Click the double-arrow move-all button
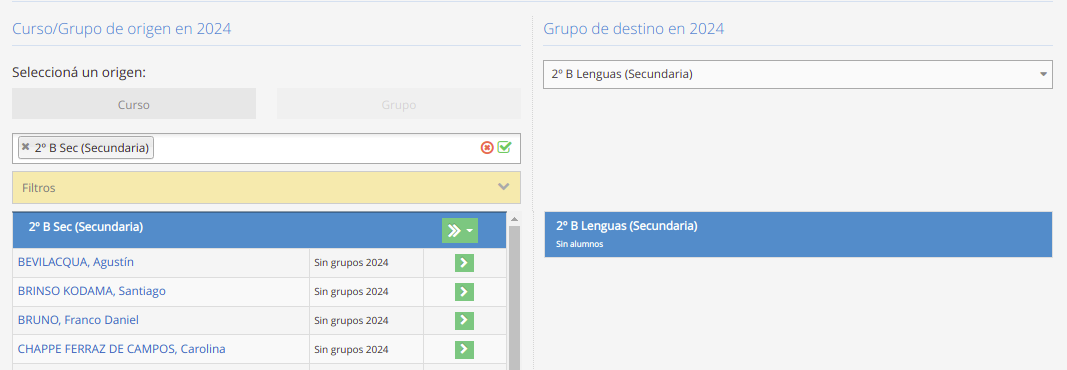Image resolution: width=1067 pixels, height=370 pixels. [x=455, y=231]
